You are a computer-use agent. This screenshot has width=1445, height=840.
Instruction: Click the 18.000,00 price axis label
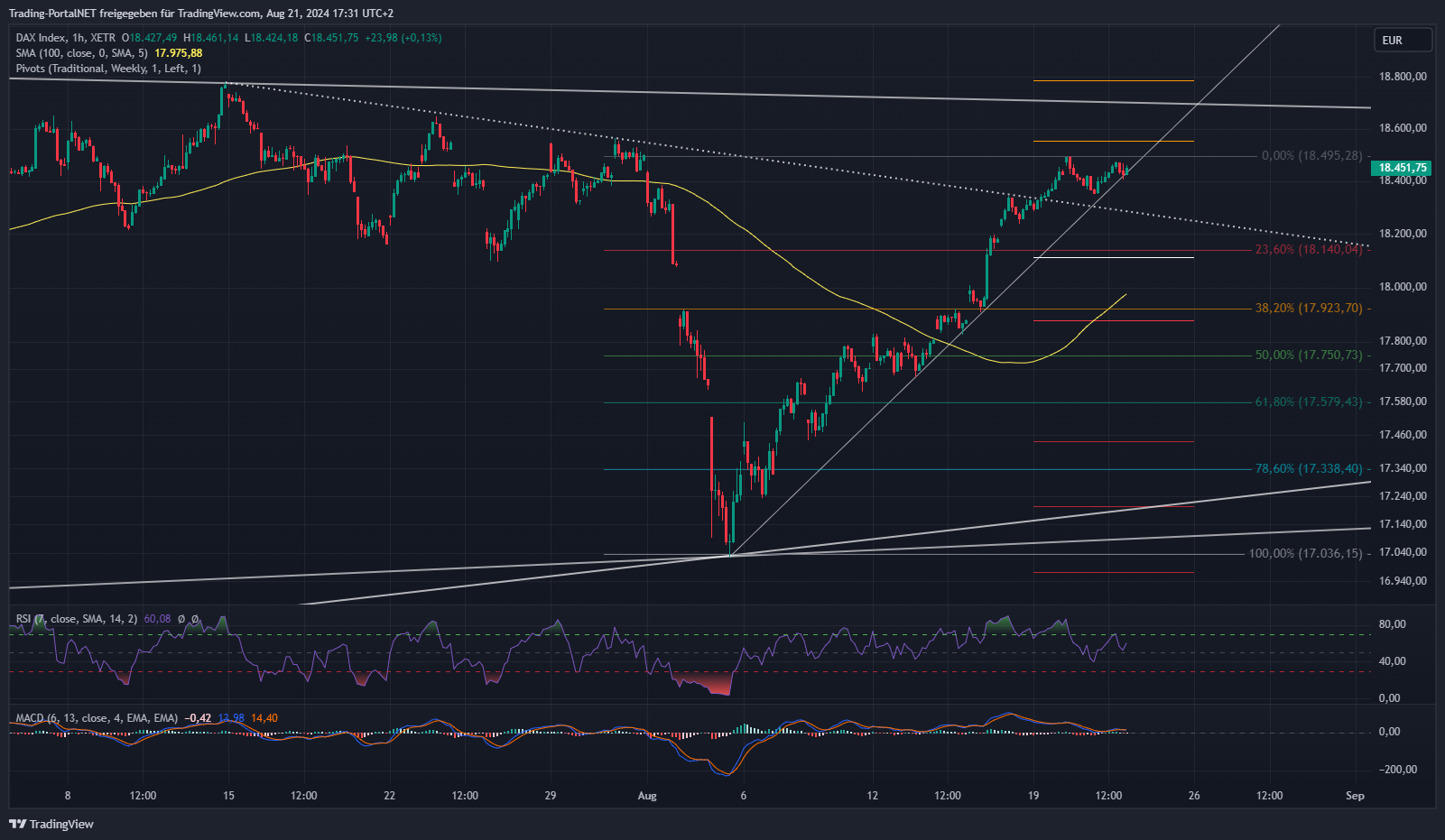coord(1403,287)
